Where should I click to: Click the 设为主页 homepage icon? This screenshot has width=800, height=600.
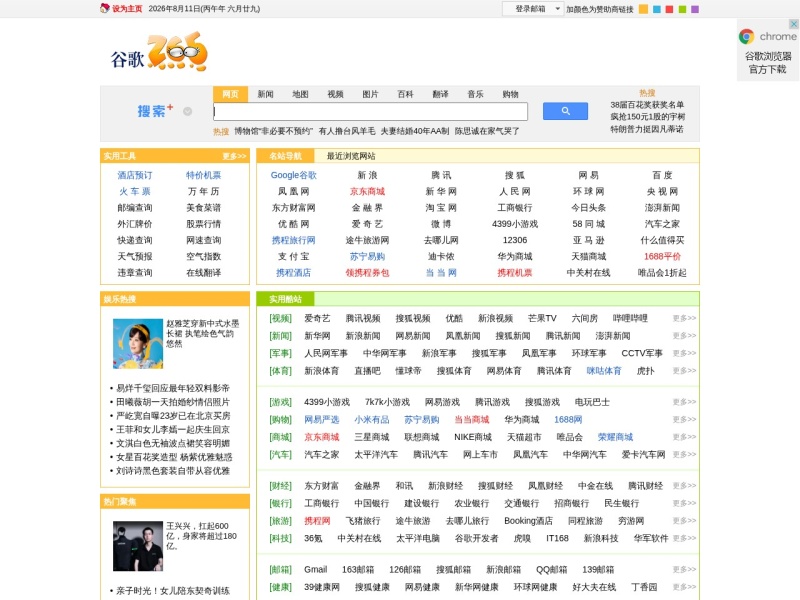pos(105,8)
